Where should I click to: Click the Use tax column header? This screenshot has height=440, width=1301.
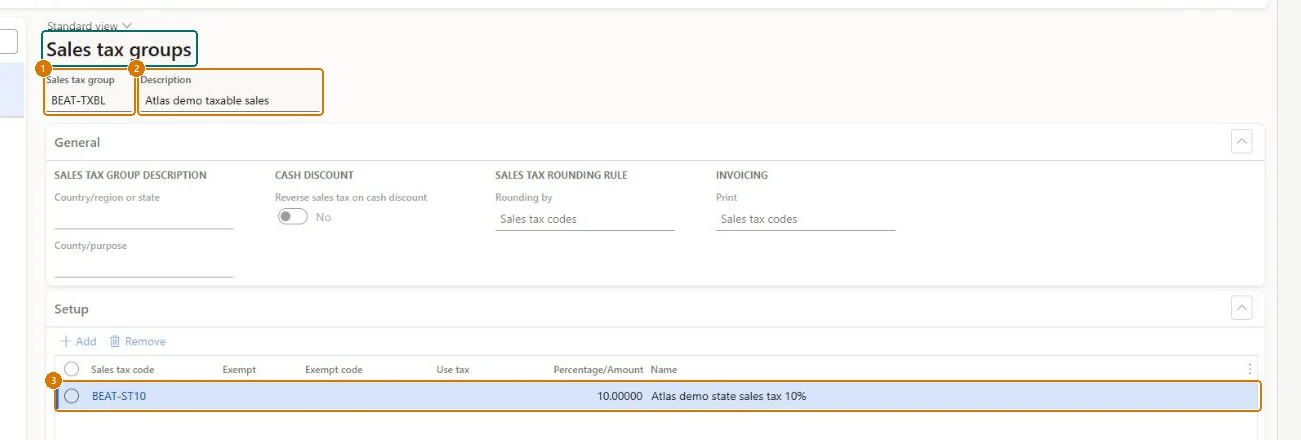tap(453, 370)
